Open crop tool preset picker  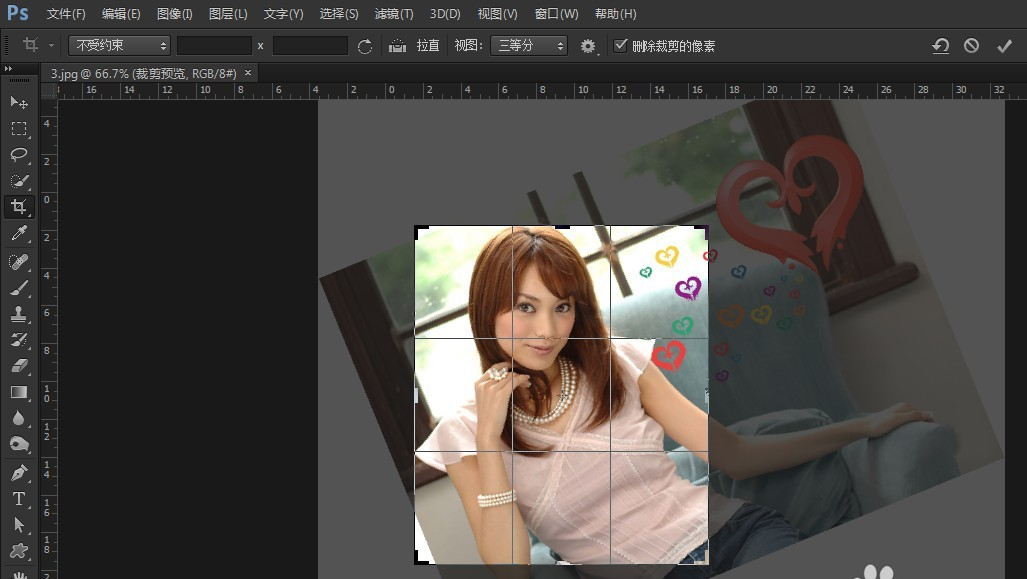tap(37, 45)
